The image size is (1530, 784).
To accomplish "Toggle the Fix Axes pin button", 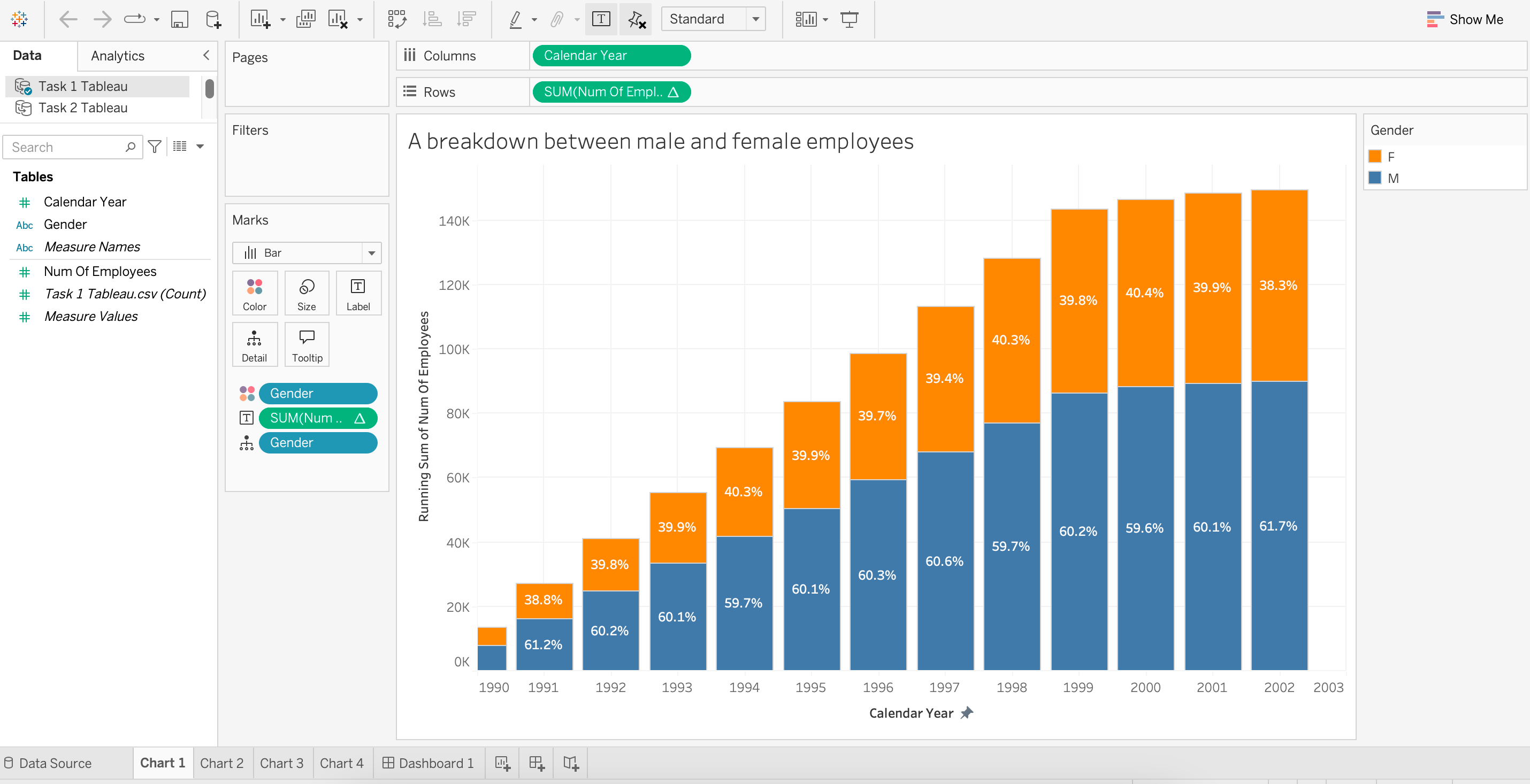I will point(636,19).
